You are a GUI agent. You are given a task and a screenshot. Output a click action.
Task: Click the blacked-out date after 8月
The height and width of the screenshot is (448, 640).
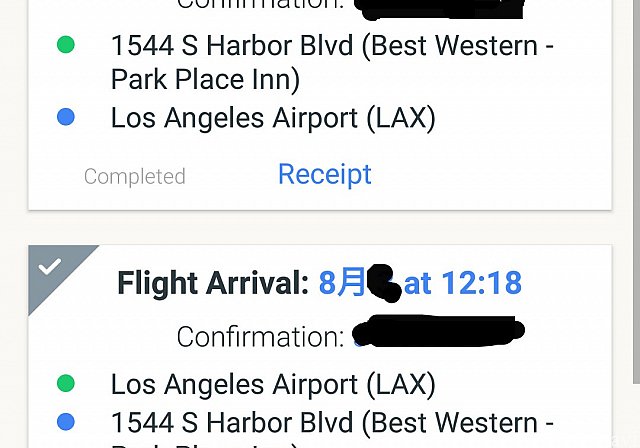click(384, 283)
